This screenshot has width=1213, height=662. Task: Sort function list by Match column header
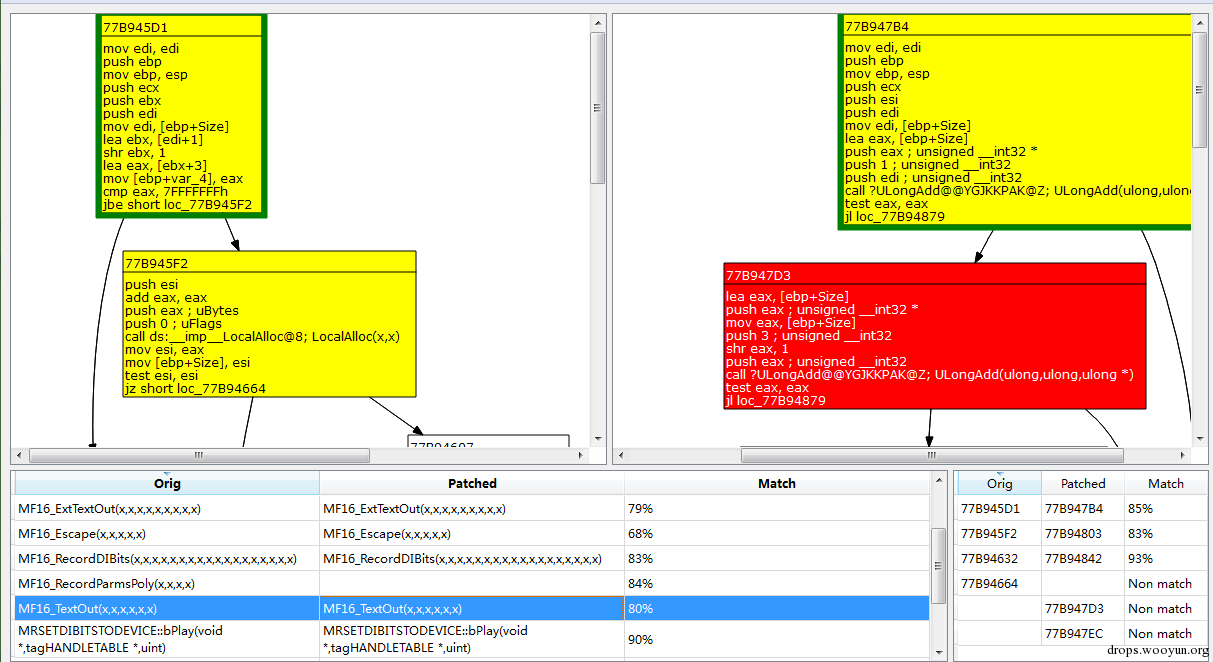pos(777,483)
